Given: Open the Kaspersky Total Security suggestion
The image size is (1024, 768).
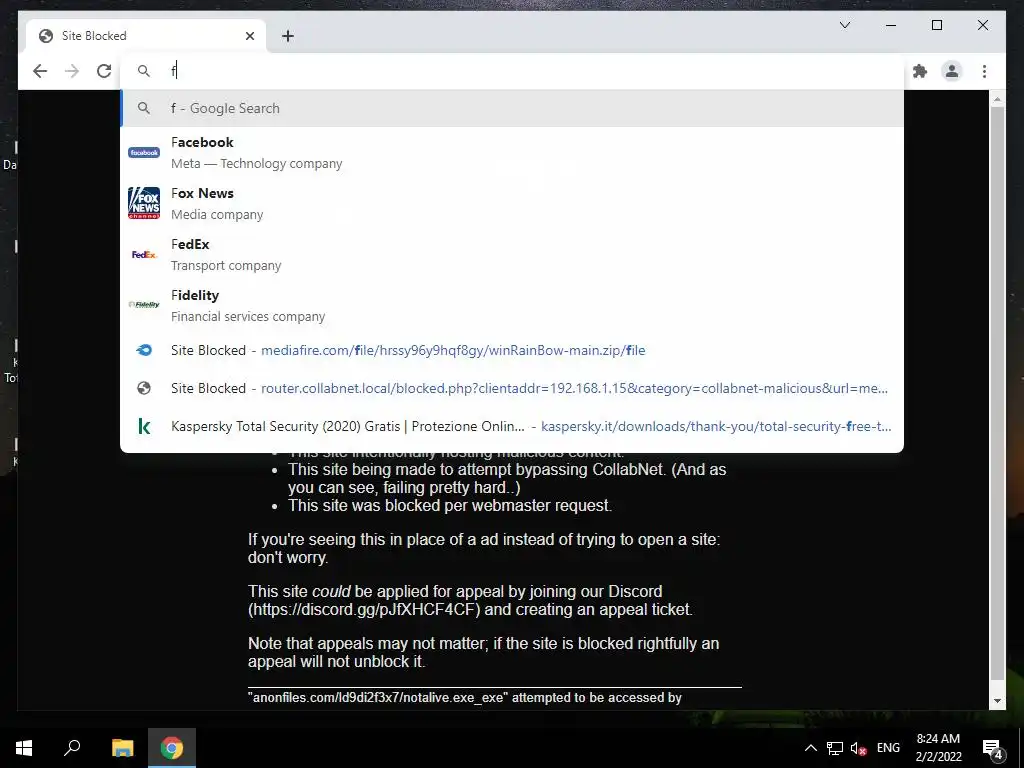Looking at the screenshot, I should point(512,426).
